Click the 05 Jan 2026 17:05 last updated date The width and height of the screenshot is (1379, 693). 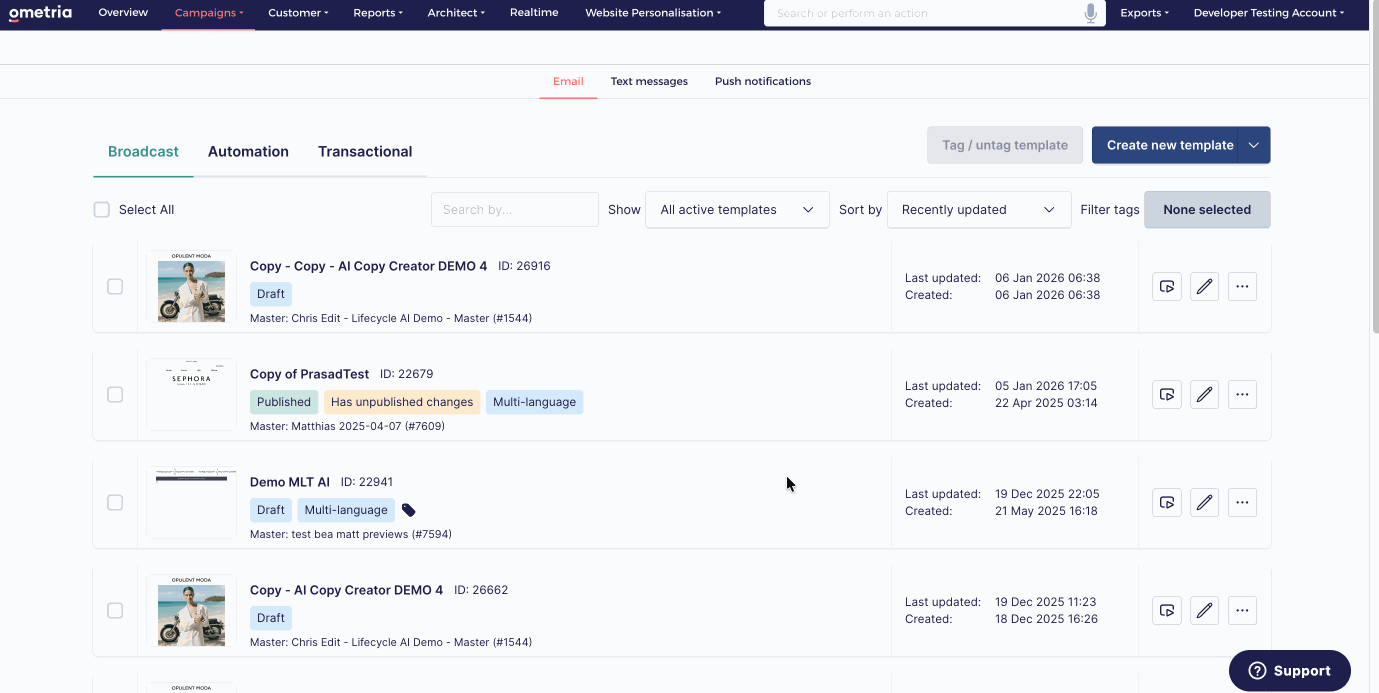(1046, 386)
